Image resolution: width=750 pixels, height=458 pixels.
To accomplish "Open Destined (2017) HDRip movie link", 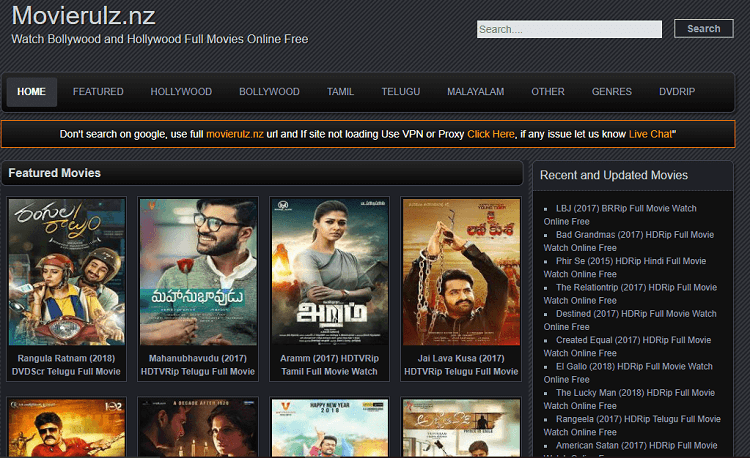I will (x=630, y=320).
